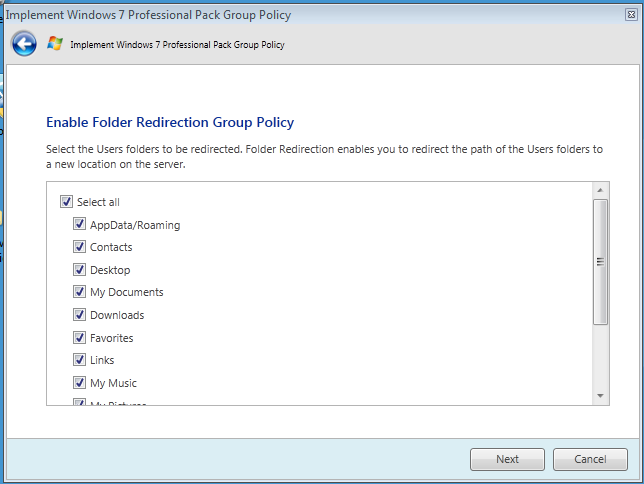The image size is (644, 484).
Task: Toggle the Links folder checkbox
Action: (x=80, y=360)
